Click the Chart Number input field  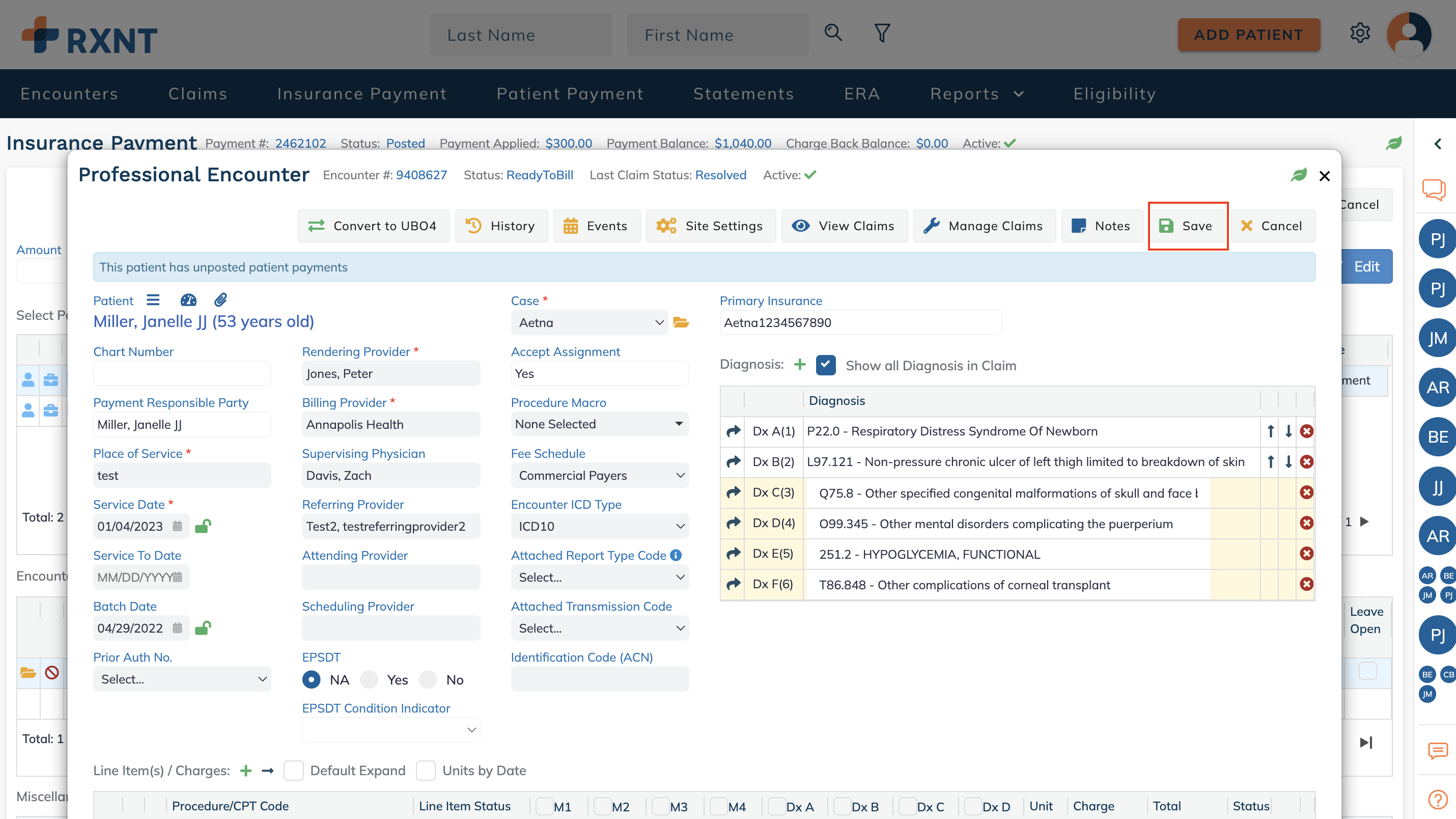182,373
